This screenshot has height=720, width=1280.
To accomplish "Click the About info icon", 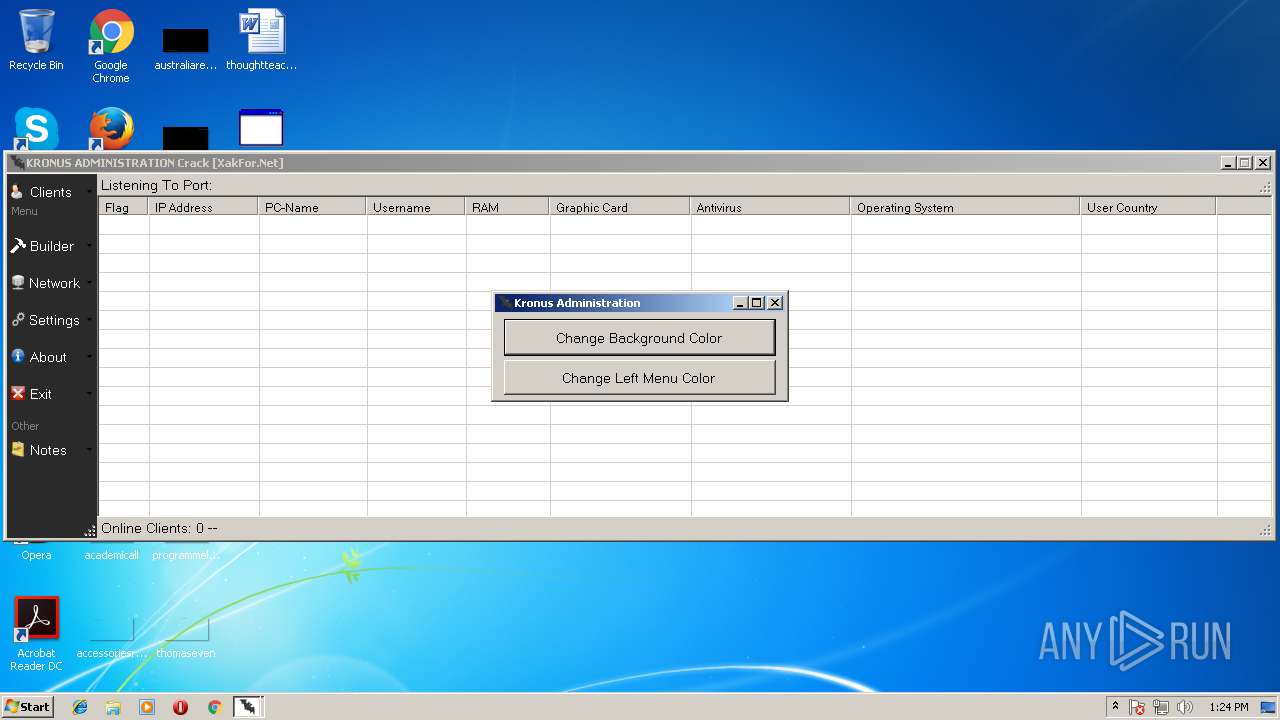I will pyautogui.click(x=17, y=356).
